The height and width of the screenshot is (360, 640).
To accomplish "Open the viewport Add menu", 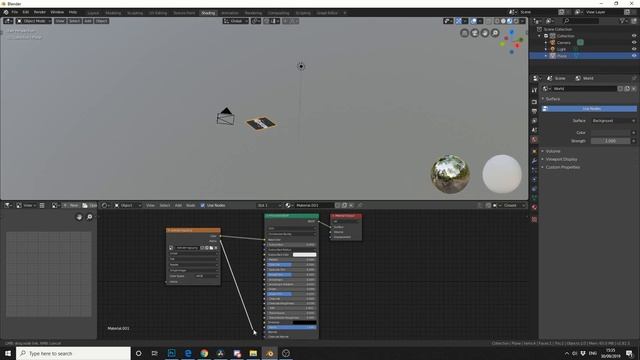I will (88, 21).
